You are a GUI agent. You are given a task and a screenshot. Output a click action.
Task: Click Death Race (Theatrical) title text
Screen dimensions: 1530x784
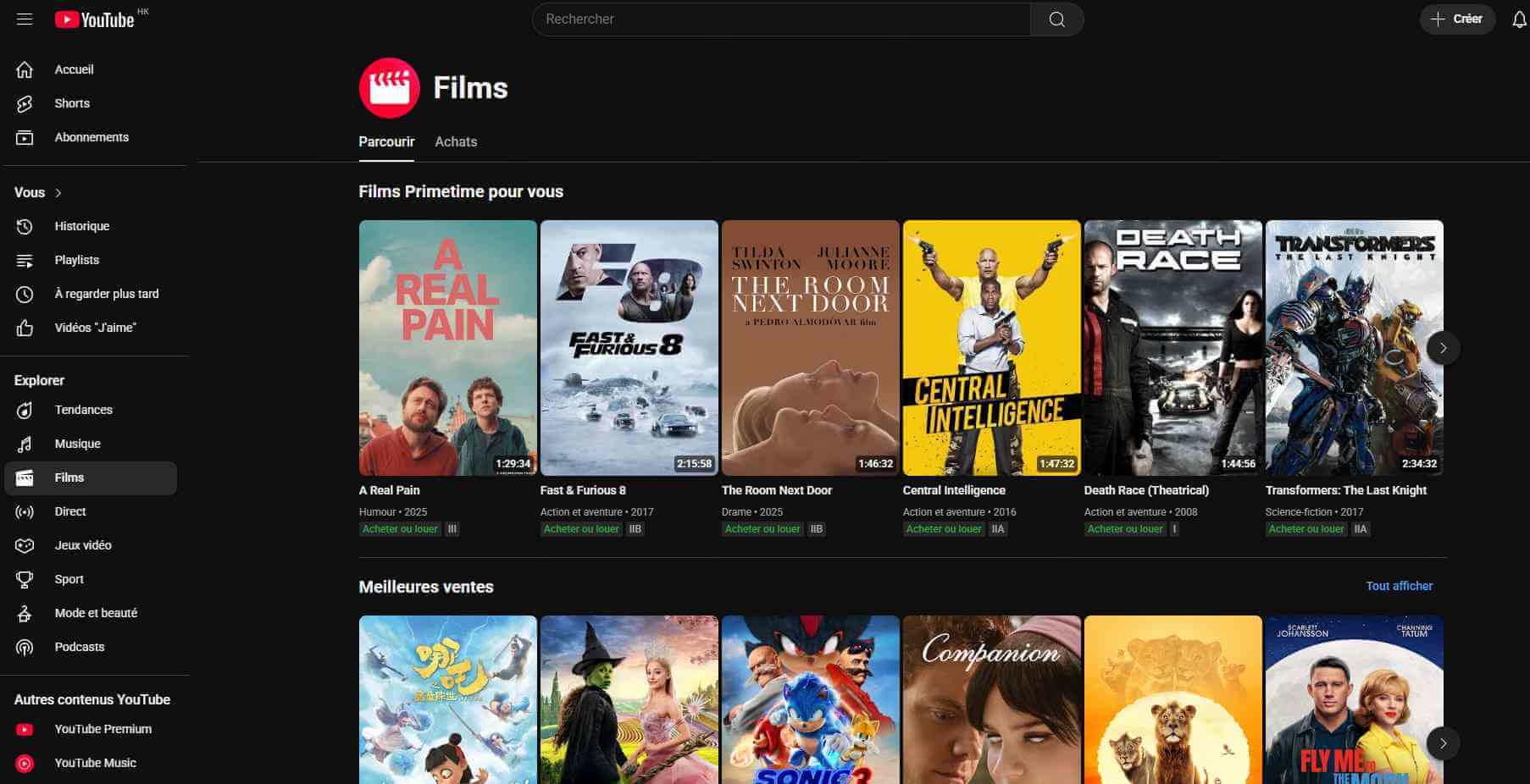click(x=1146, y=490)
